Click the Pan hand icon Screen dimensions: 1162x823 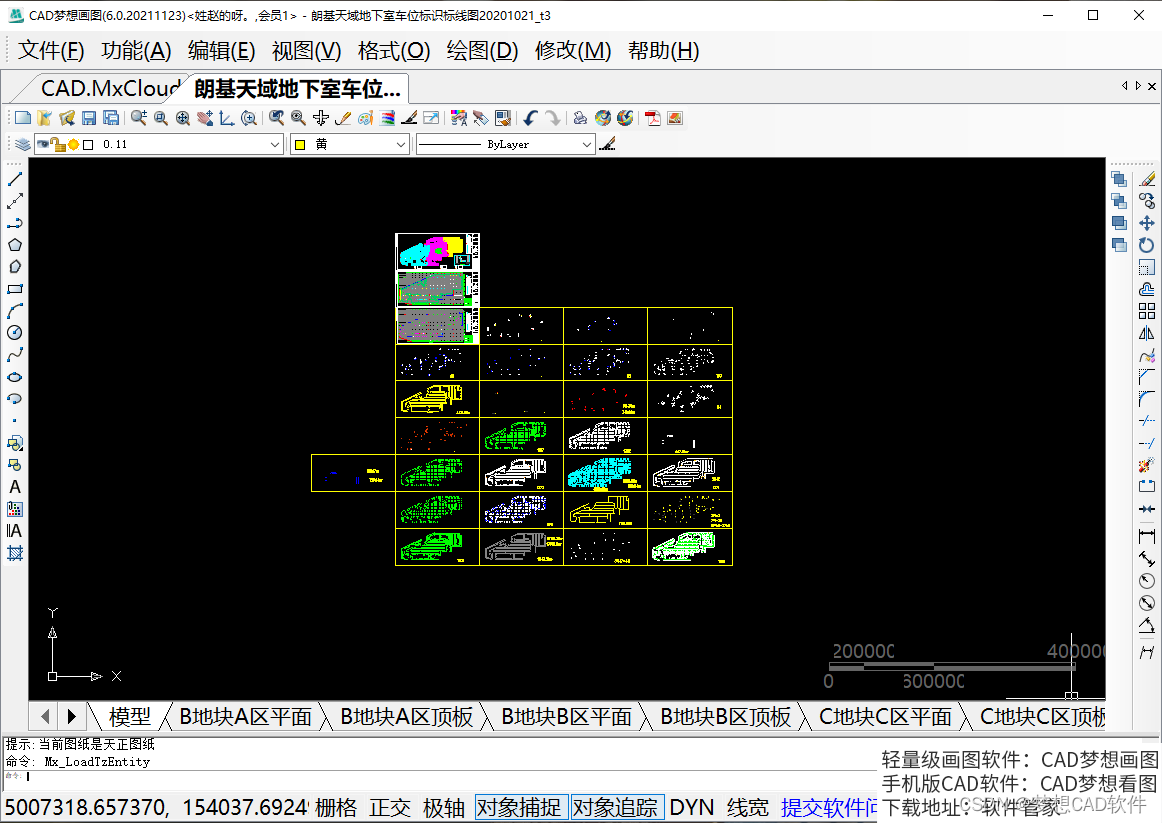[205, 118]
